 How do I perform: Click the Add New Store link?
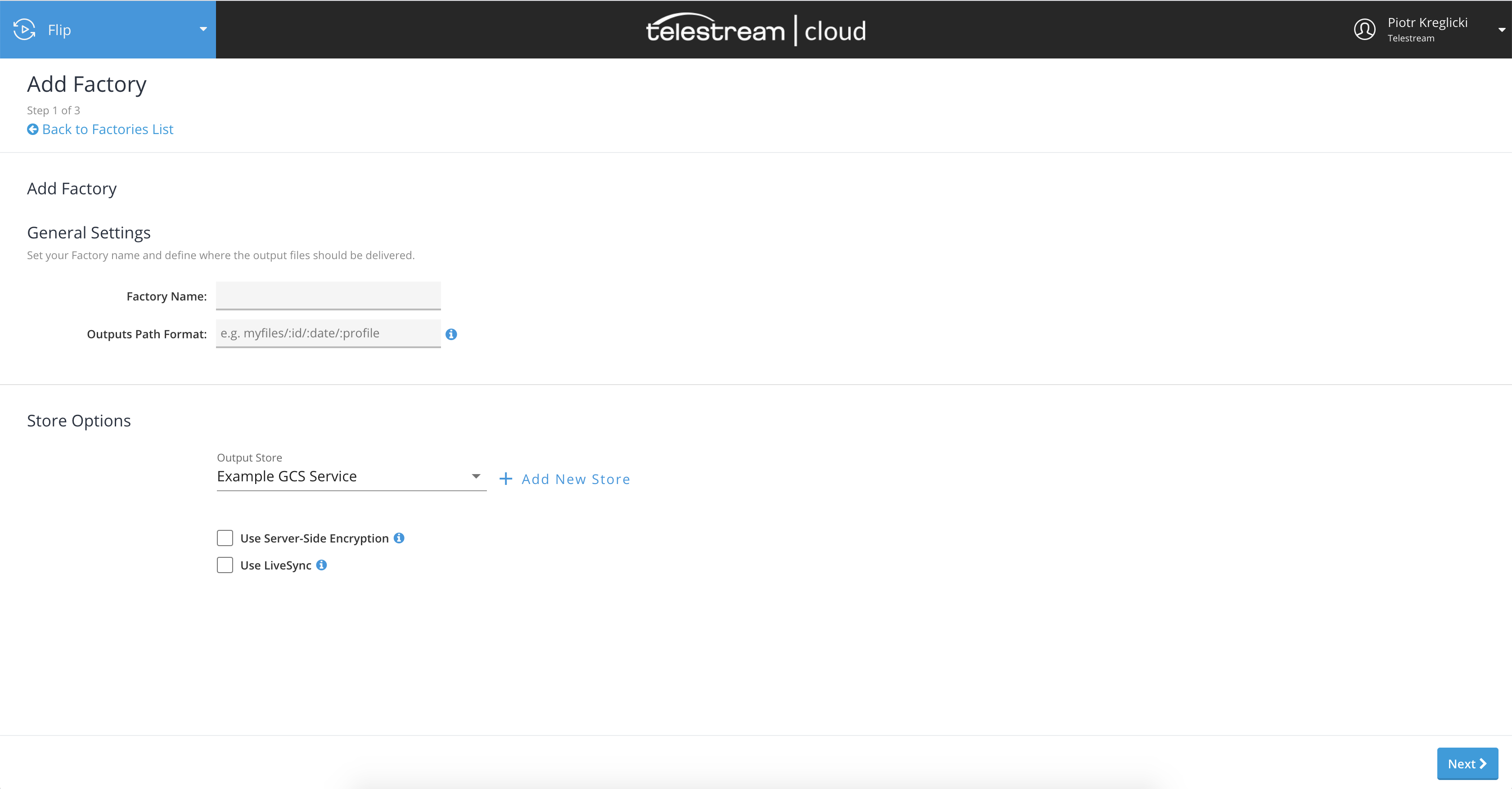[x=575, y=479]
